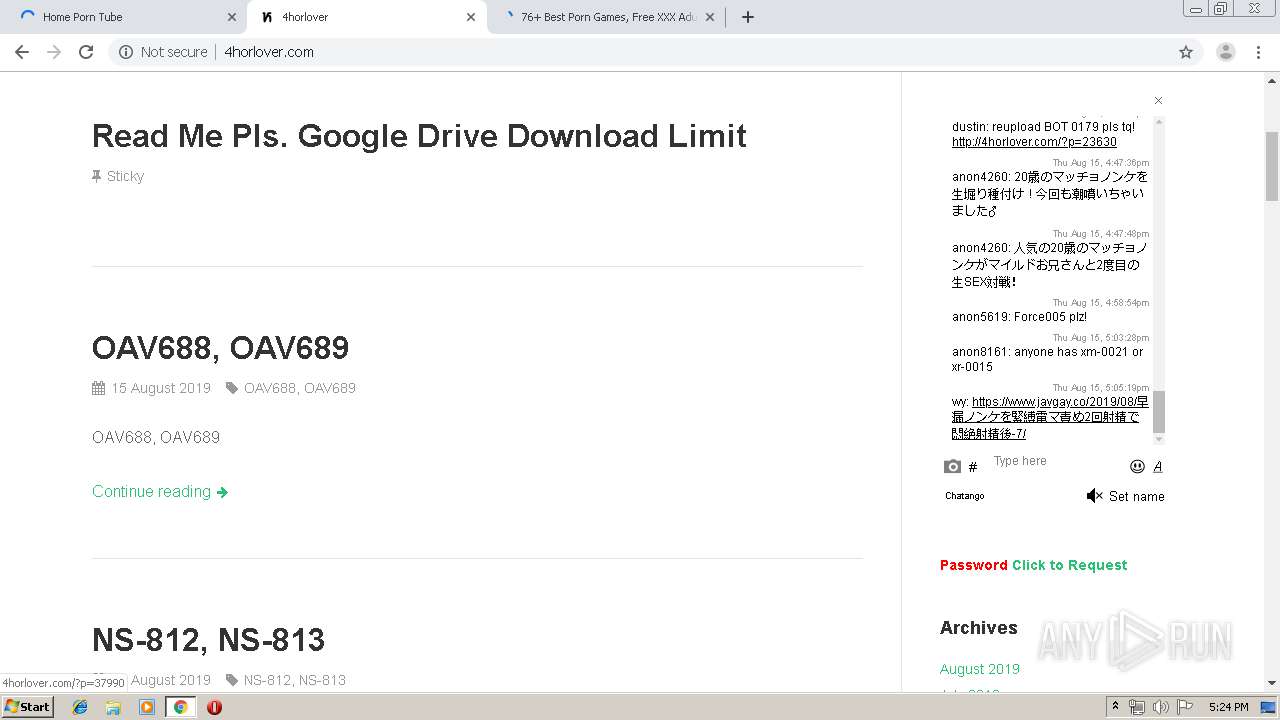Close the Home Porn Tube tab
This screenshot has width=1280, height=720.
232,17
